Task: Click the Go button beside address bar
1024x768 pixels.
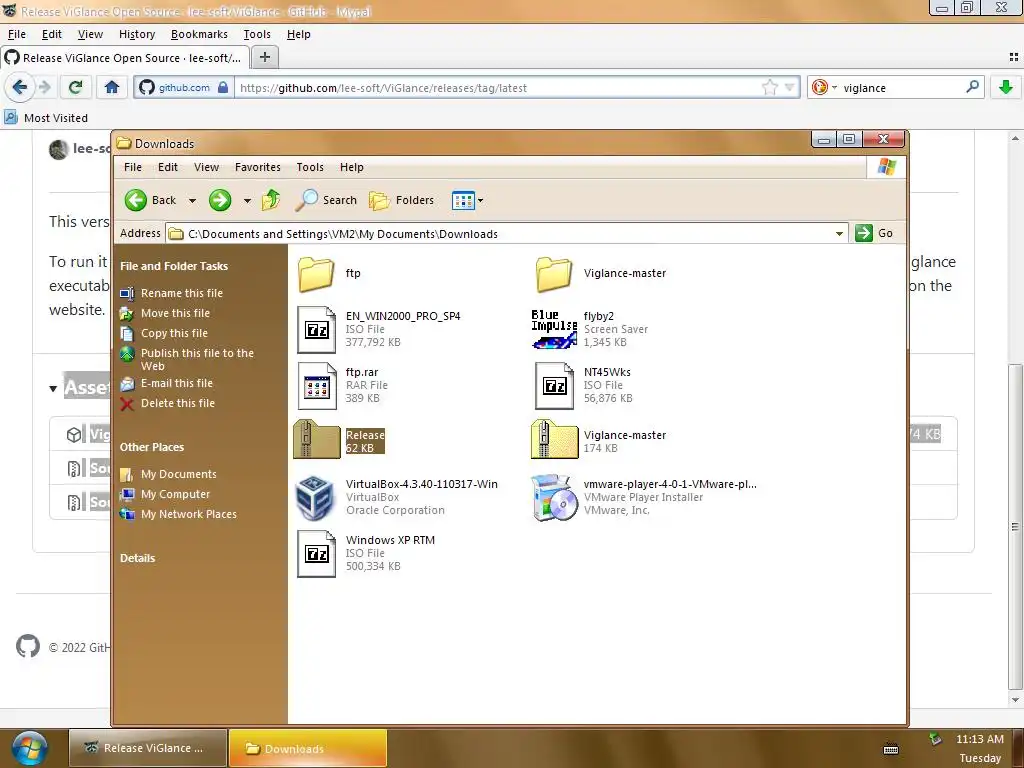Action: click(874, 233)
